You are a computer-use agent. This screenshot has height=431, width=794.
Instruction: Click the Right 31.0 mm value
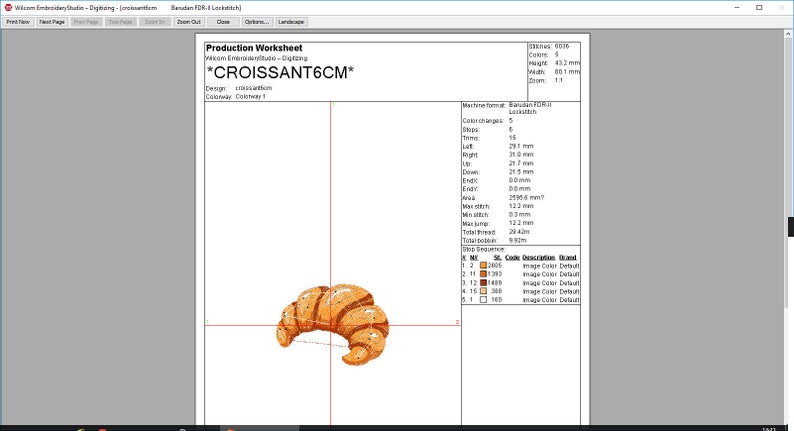pos(521,154)
